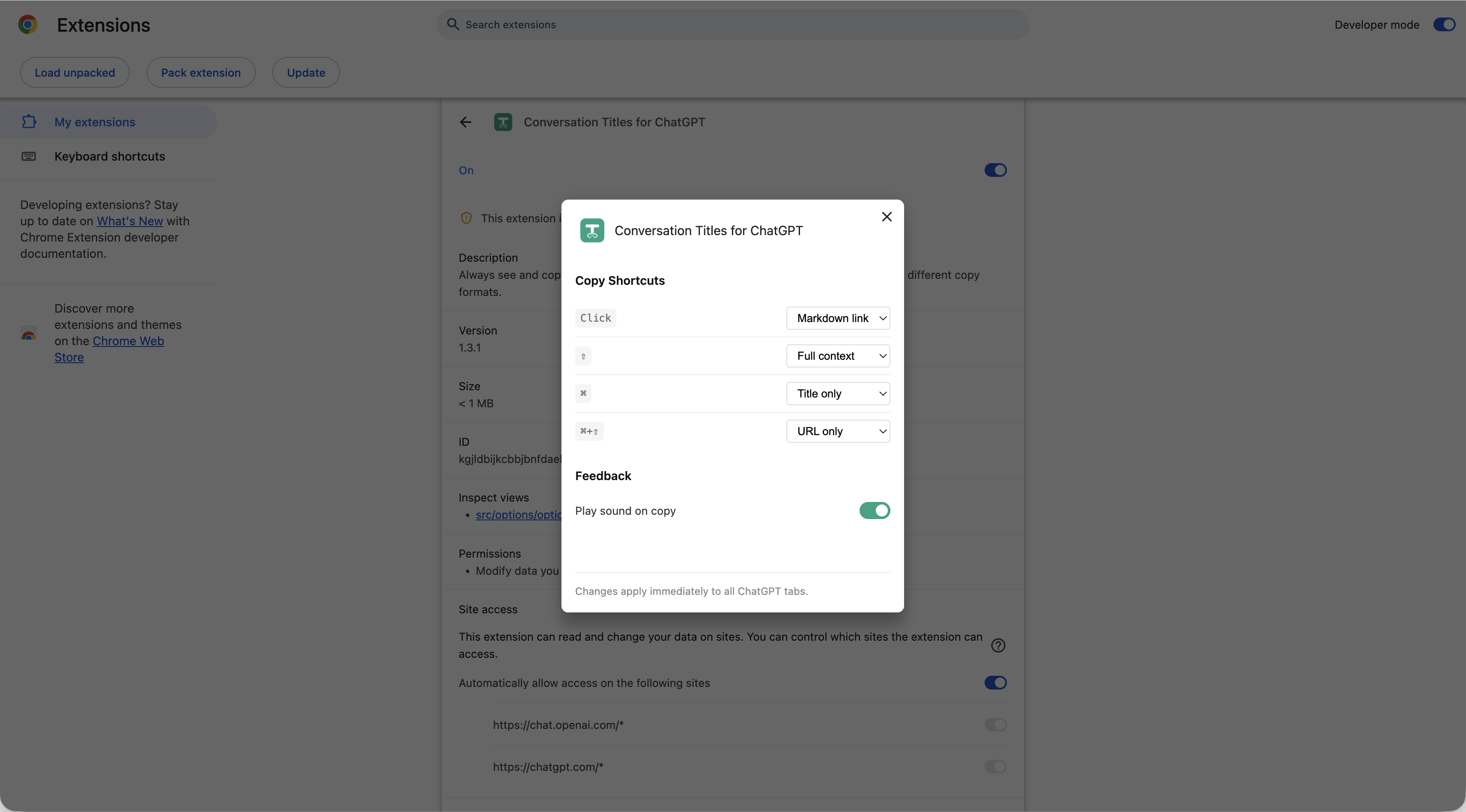
Task: Toggle chat.openai.com site access switch
Action: tap(995, 724)
